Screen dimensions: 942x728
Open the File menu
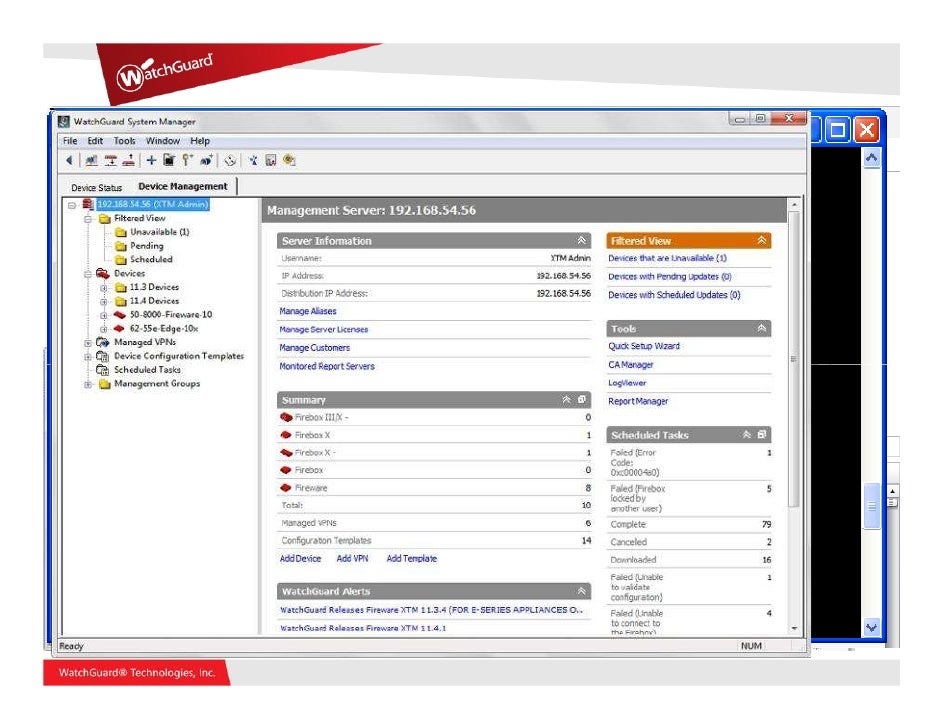(70, 141)
